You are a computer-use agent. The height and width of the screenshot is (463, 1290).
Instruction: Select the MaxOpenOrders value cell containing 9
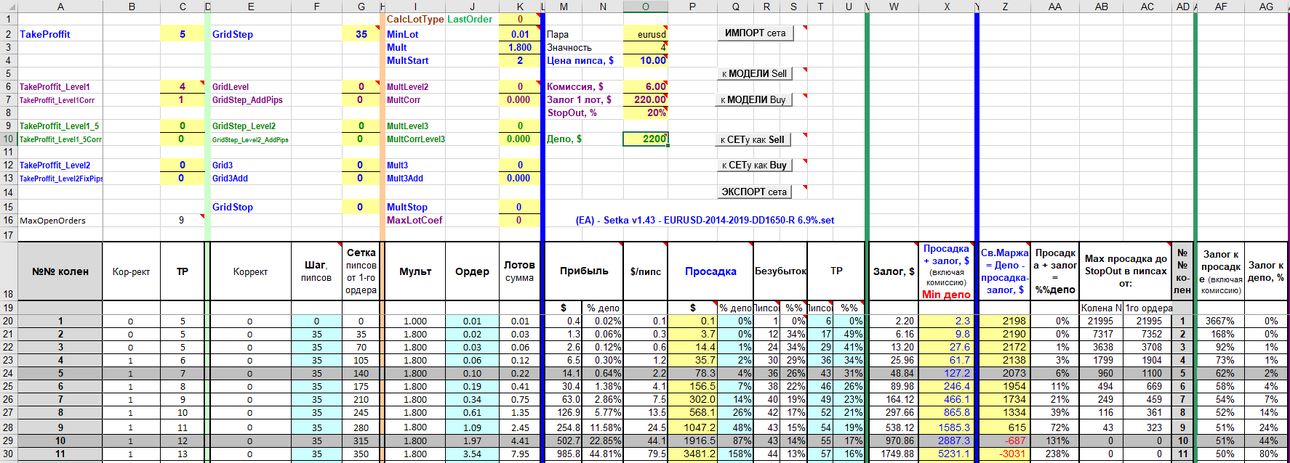pos(181,220)
